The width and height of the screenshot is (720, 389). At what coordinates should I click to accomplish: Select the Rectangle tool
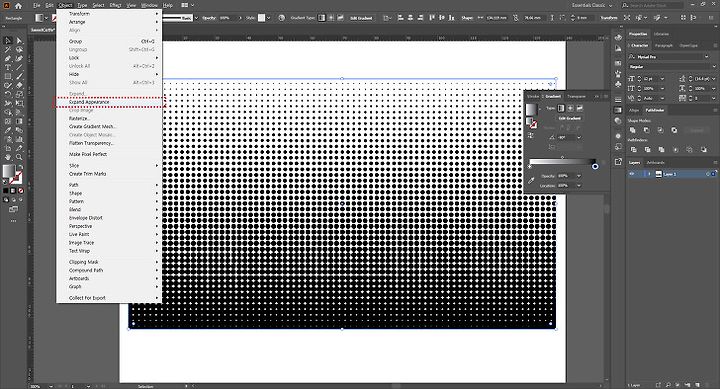point(8,76)
